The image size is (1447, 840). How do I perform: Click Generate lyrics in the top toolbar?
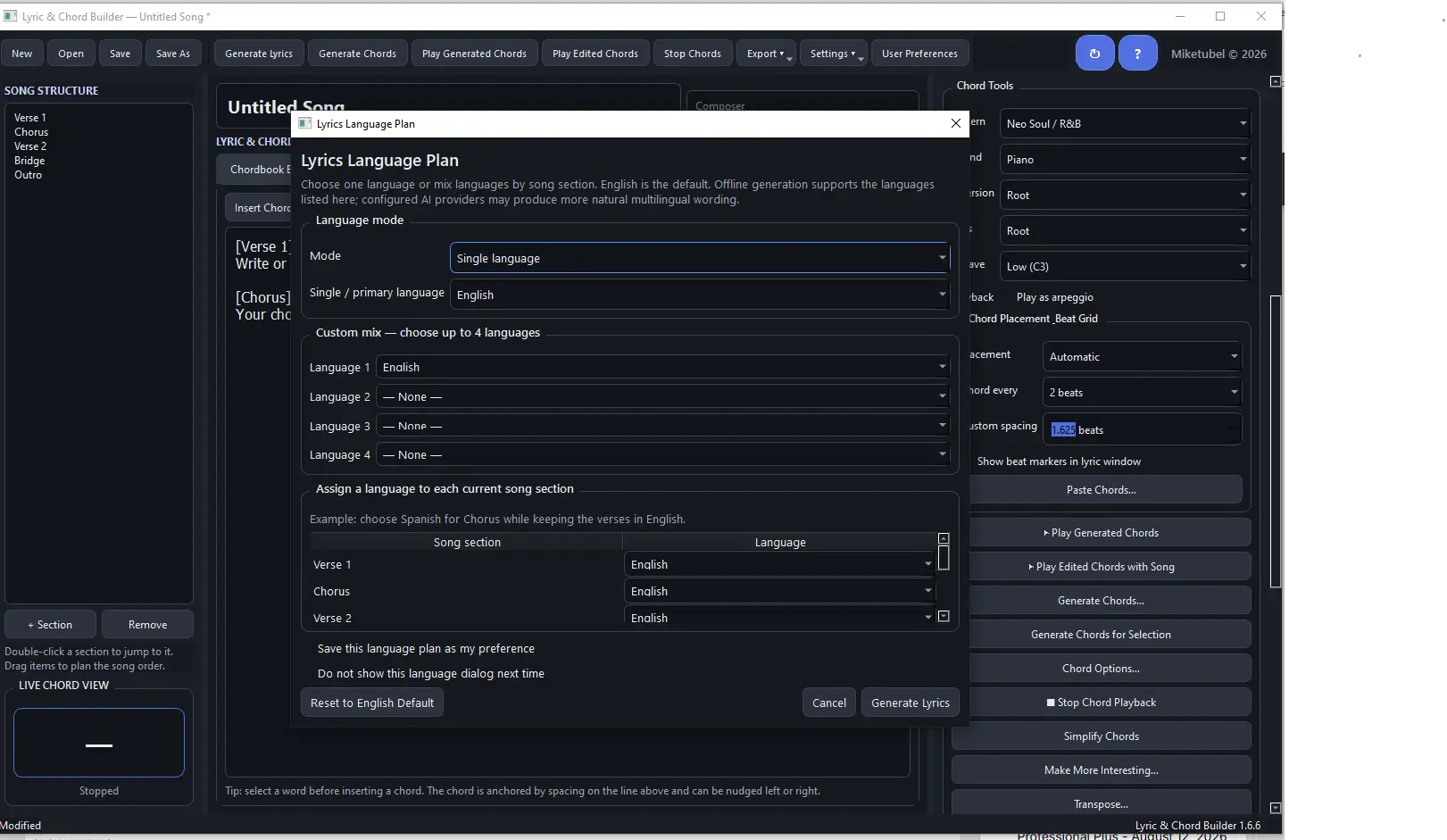[x=259, y=54]
